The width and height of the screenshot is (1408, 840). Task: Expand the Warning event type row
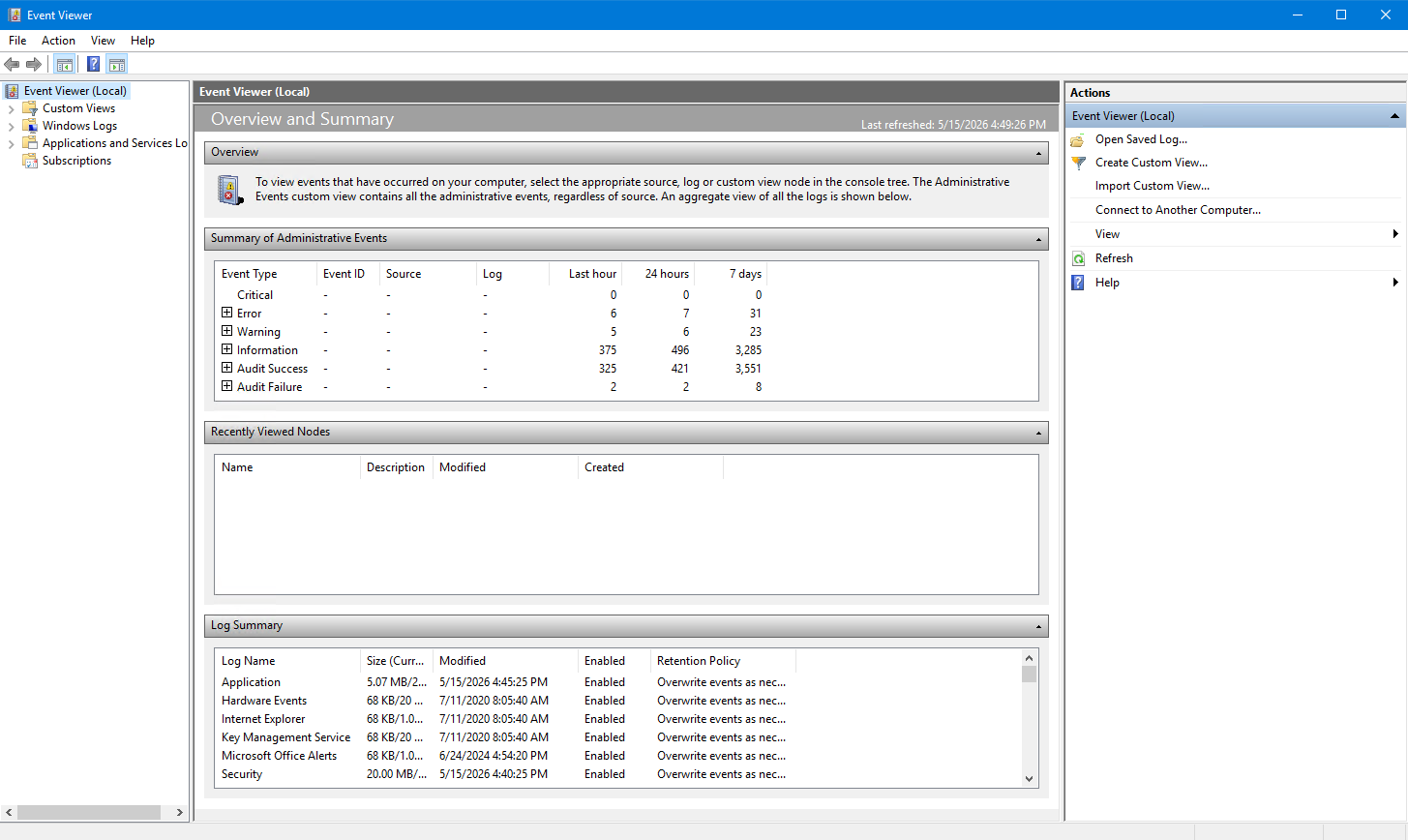(226, 331)
